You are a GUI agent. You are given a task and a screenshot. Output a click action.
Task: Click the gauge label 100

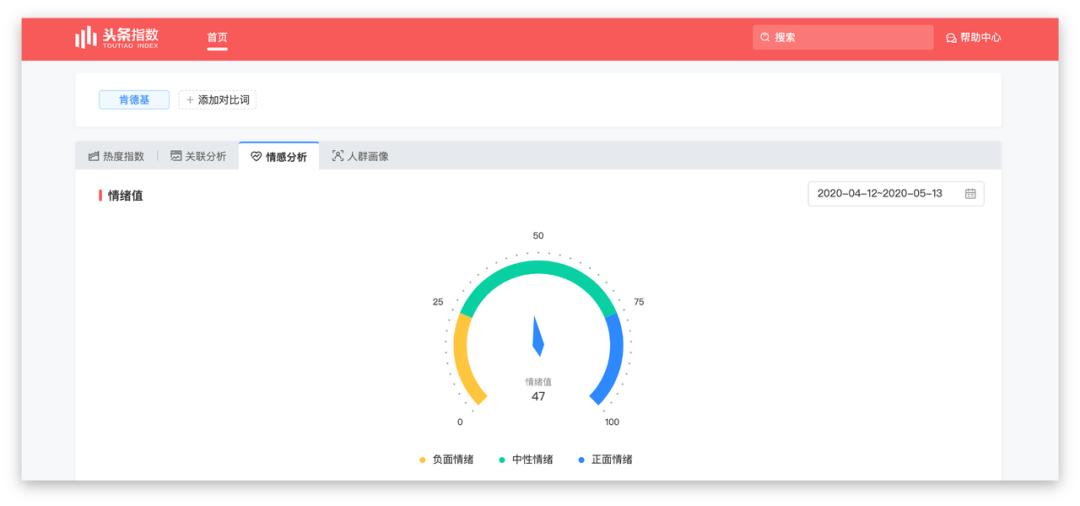[x=612, y=422]
